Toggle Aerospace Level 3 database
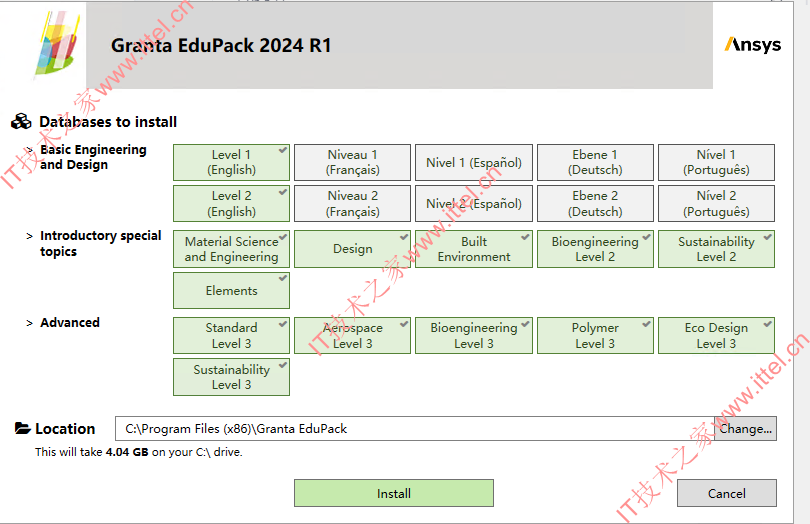The width and height of the screenshot is (810, 524). pos(352,335)
